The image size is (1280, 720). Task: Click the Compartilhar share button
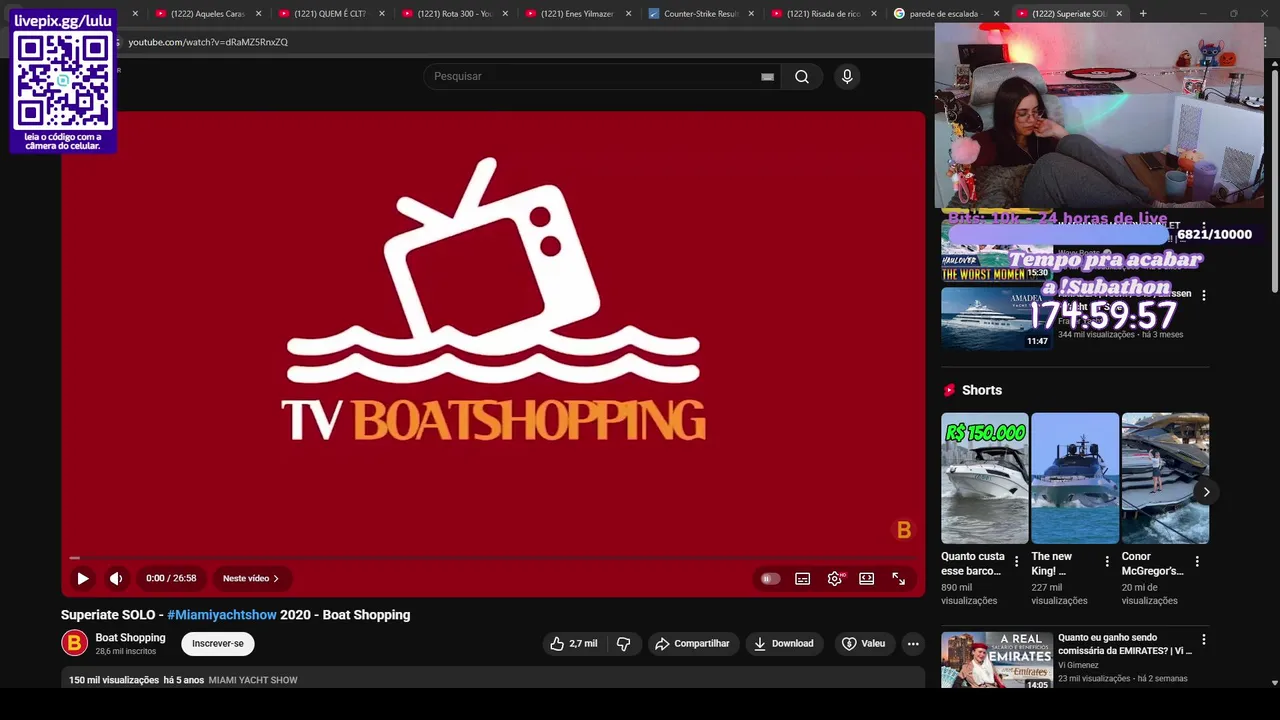click(693, 644)
